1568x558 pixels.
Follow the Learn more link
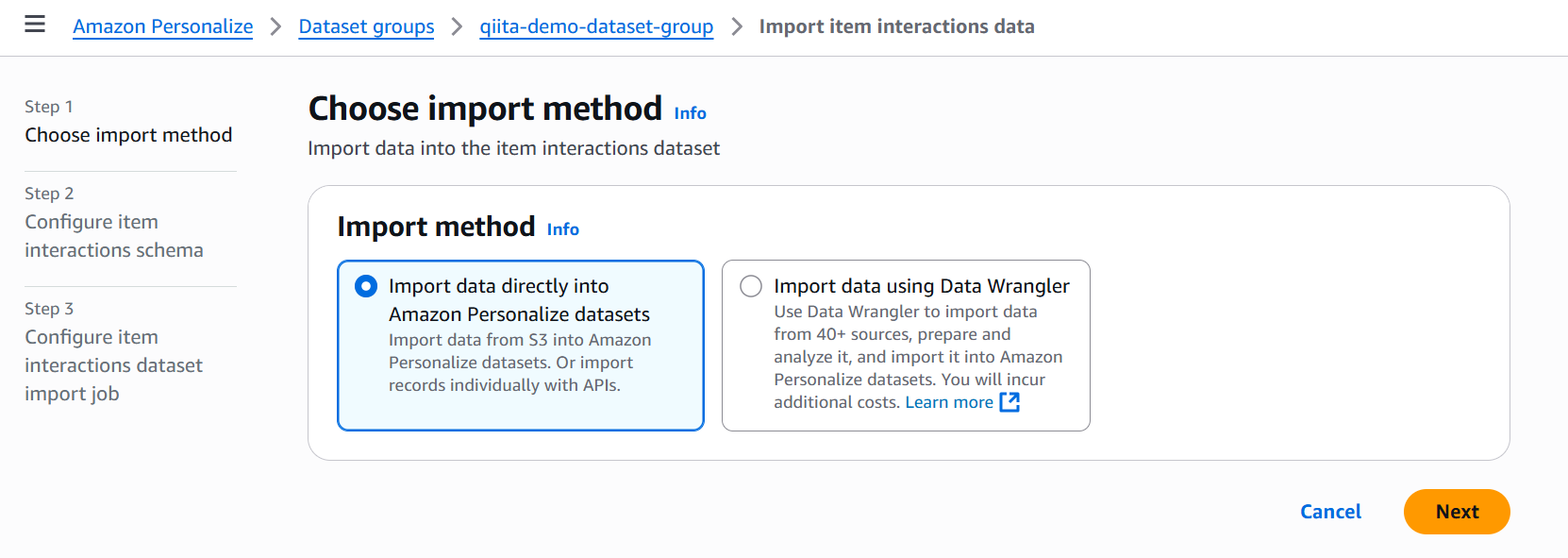tap(948, 402)
